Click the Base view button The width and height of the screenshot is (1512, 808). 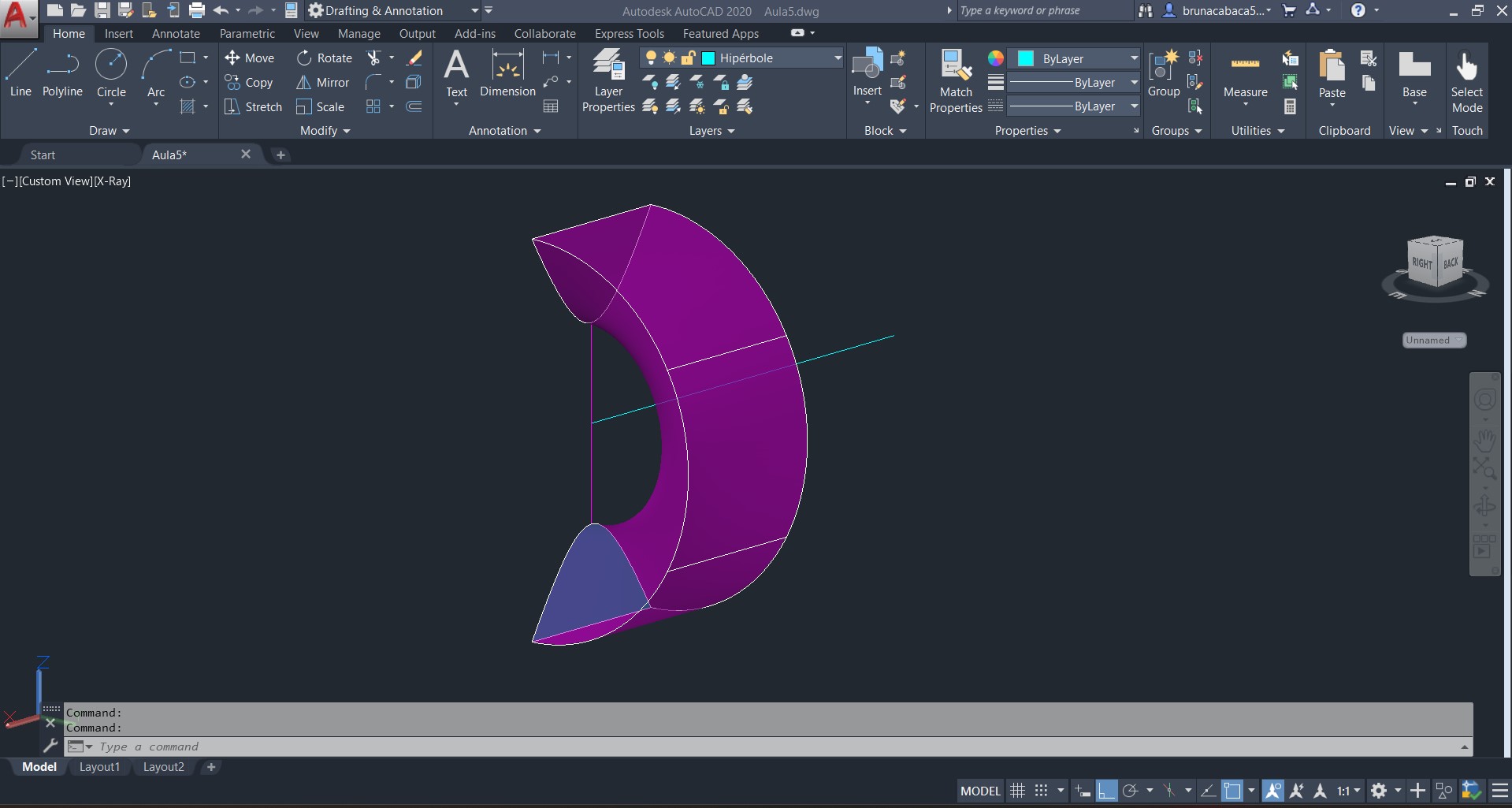point(1414,77)
